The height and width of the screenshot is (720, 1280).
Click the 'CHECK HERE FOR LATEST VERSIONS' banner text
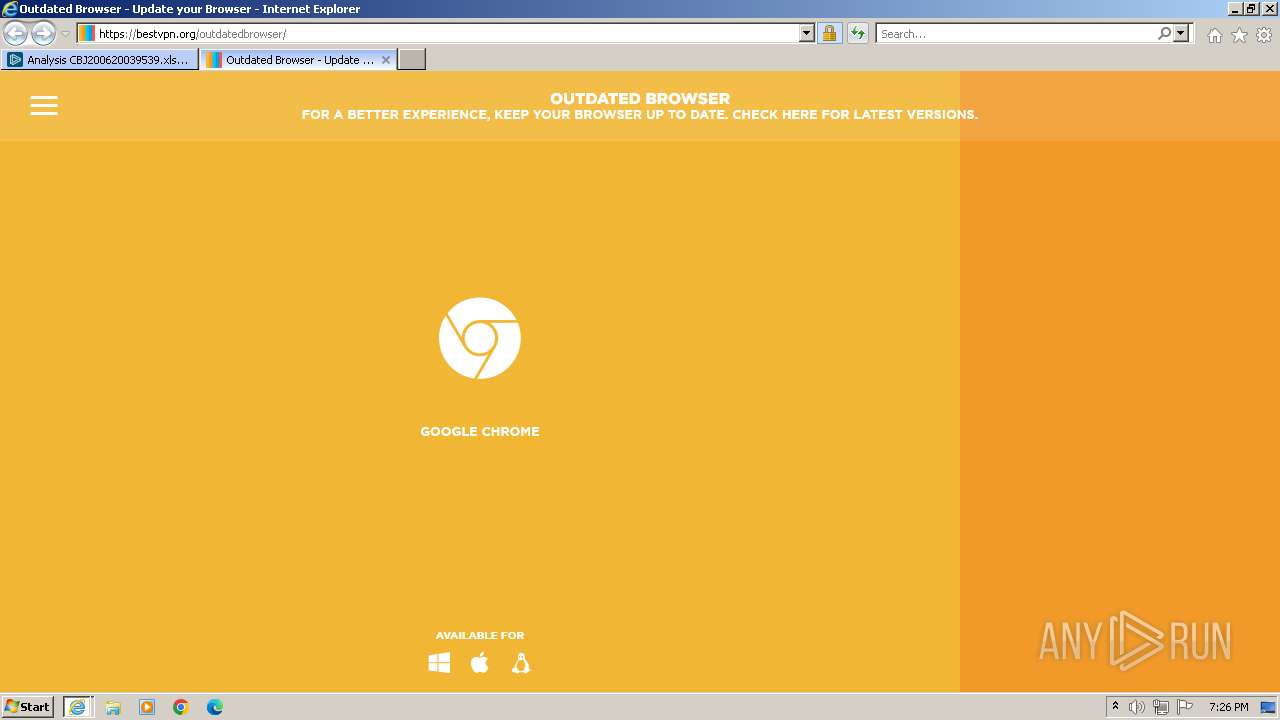(x=855, y=115)
